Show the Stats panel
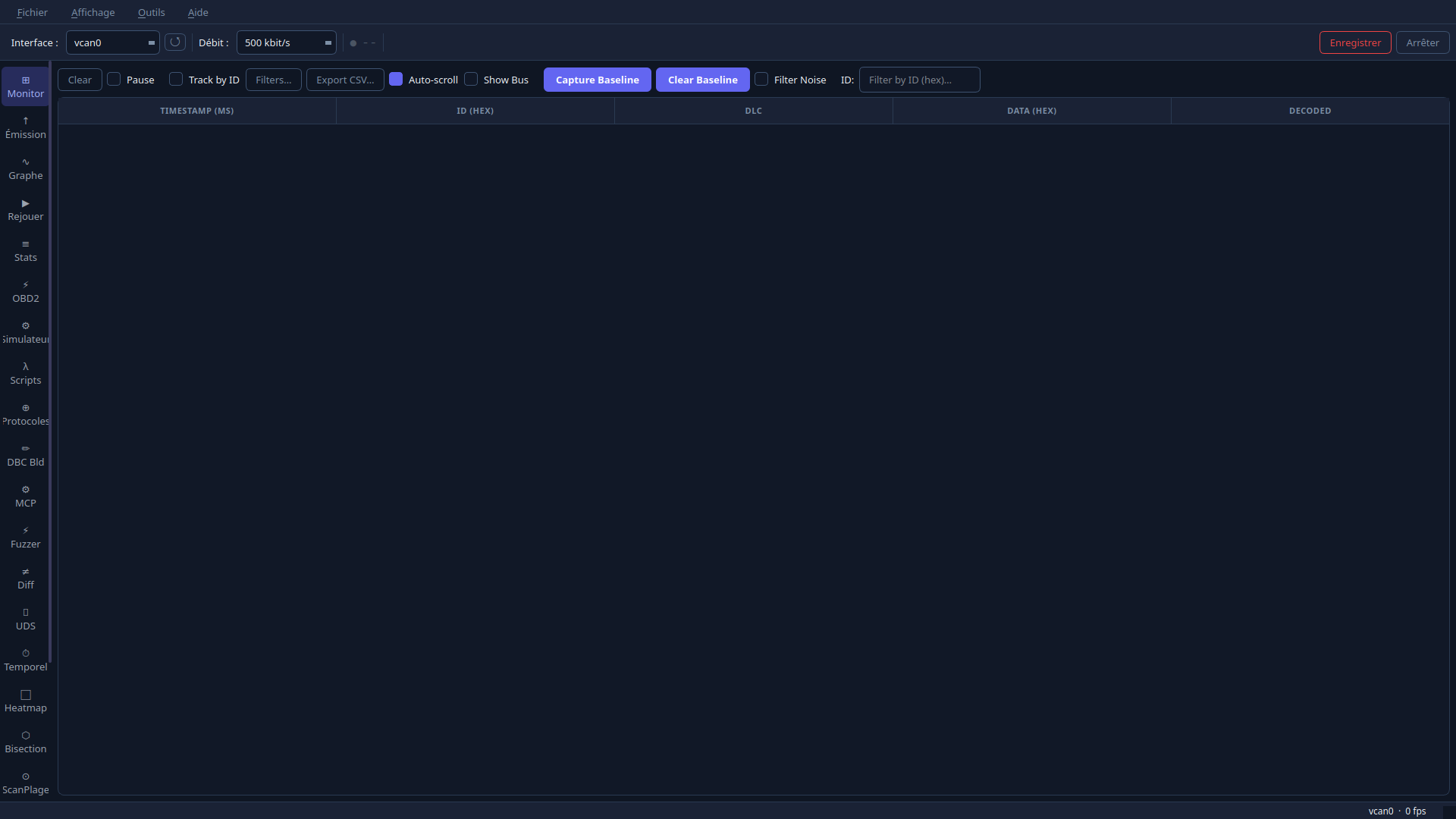 point(25,250)
